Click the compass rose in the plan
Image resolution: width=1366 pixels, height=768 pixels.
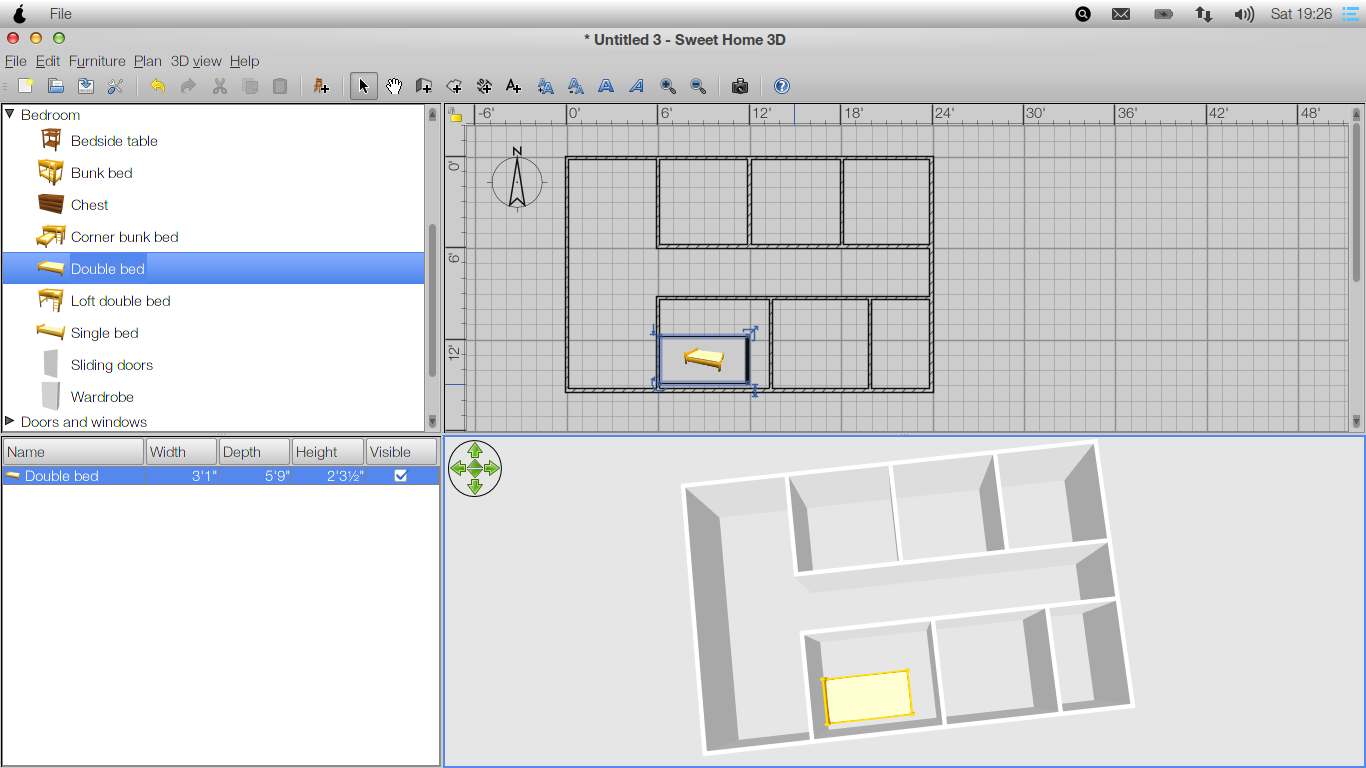click(517, 181)
